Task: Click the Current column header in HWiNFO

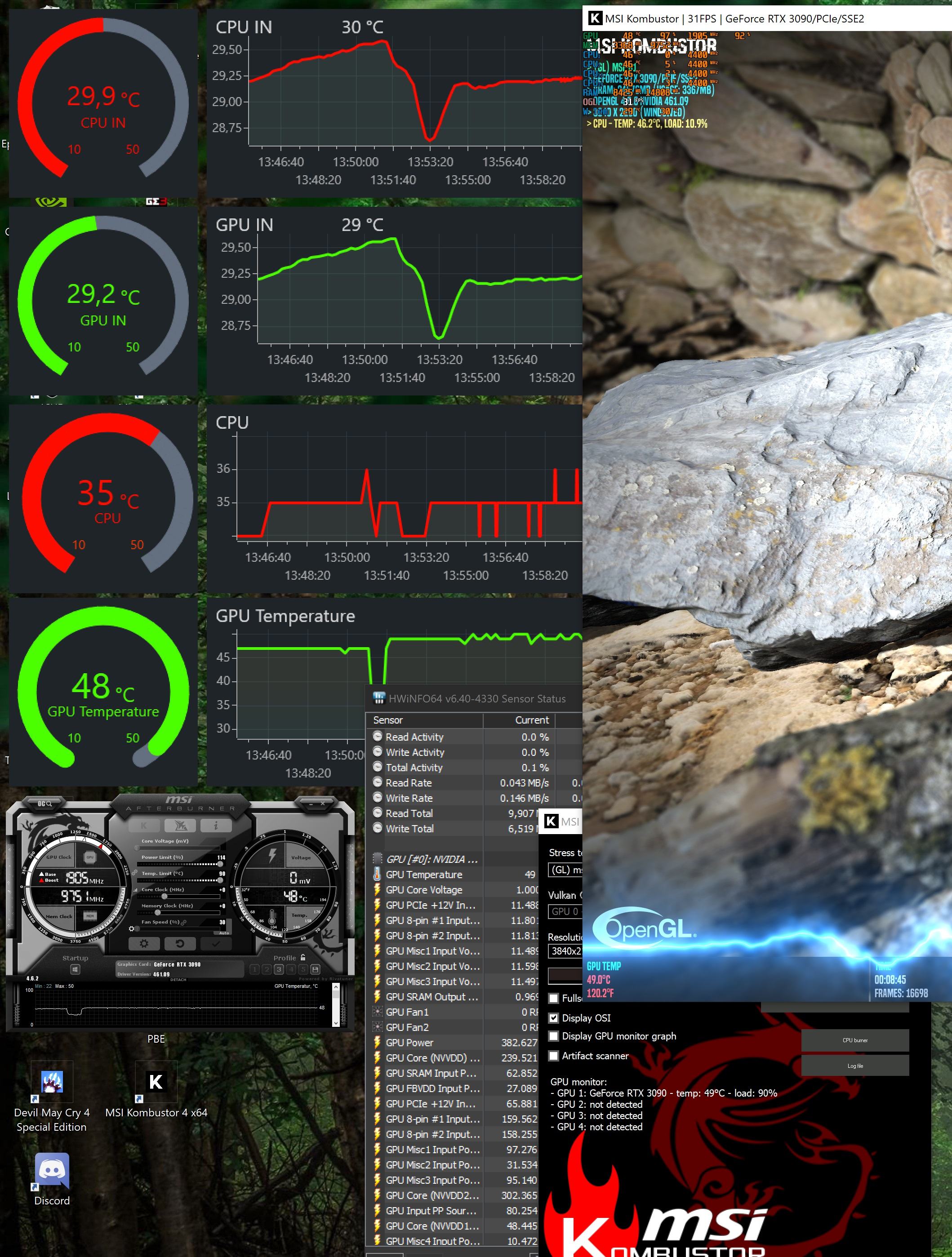Action: click(x=519, y=720)
